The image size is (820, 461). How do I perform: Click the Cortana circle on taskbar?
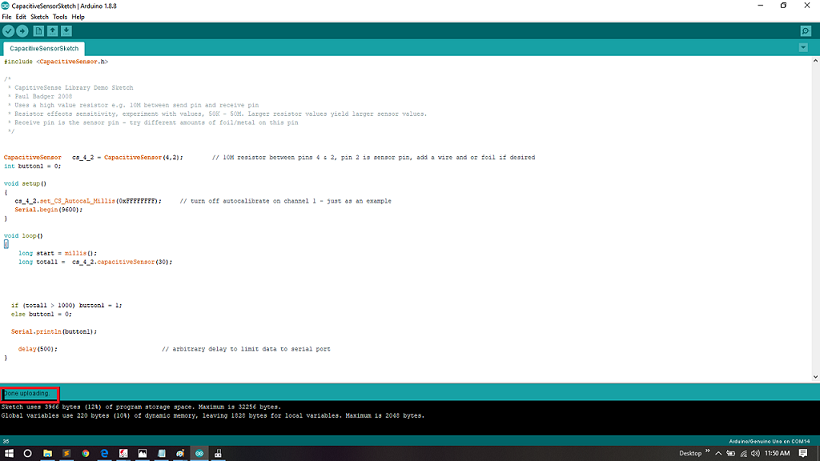tap(28, 453)
